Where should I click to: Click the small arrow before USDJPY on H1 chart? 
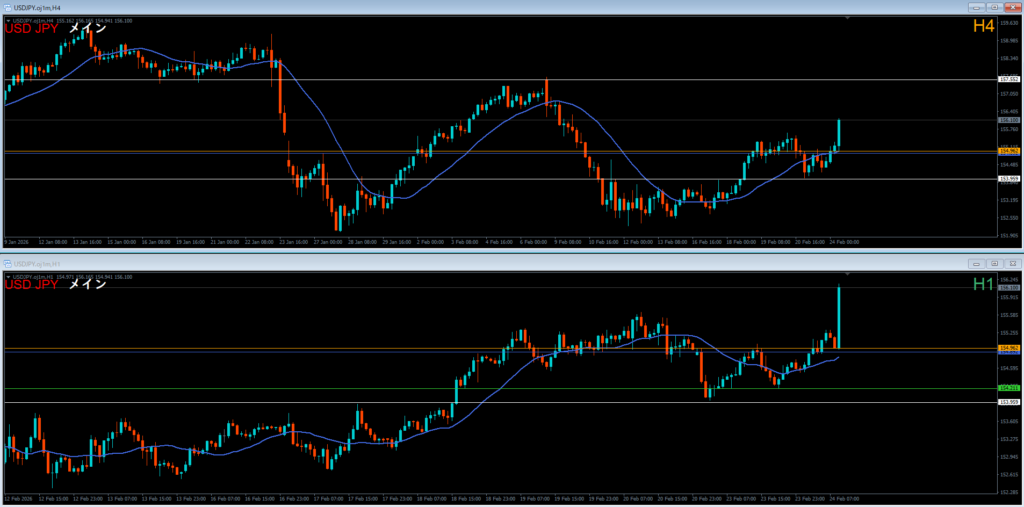pyautogui.click(x=8, y=275)
